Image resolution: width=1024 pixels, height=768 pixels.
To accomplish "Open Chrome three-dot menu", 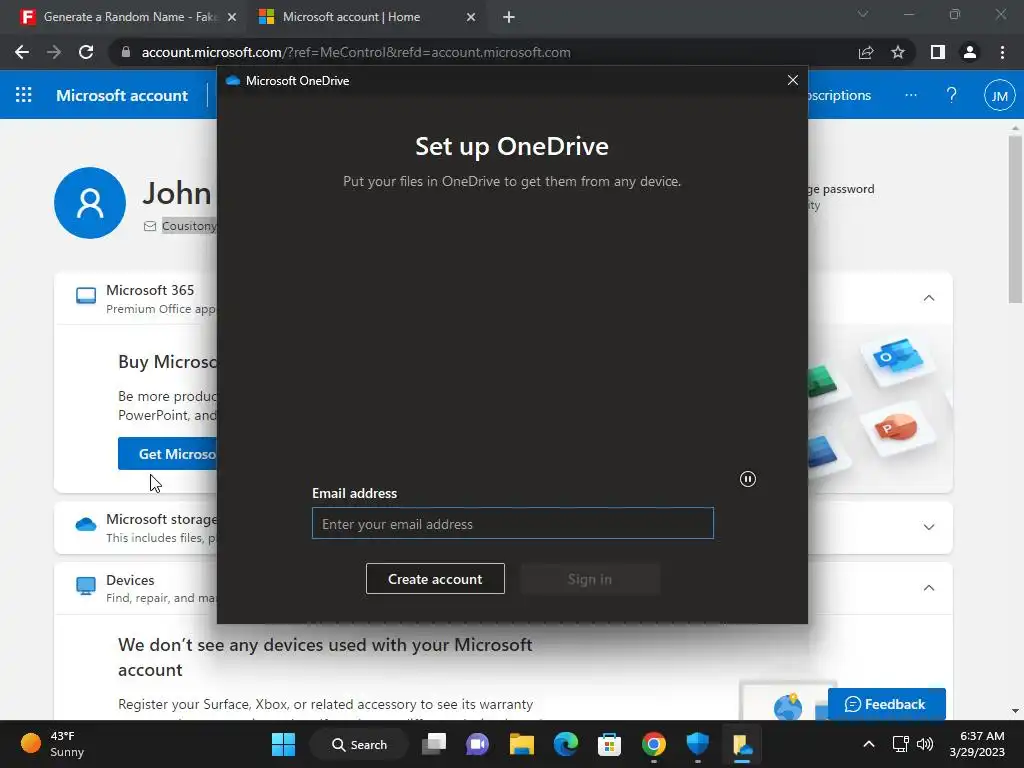I will point(1002,52).
